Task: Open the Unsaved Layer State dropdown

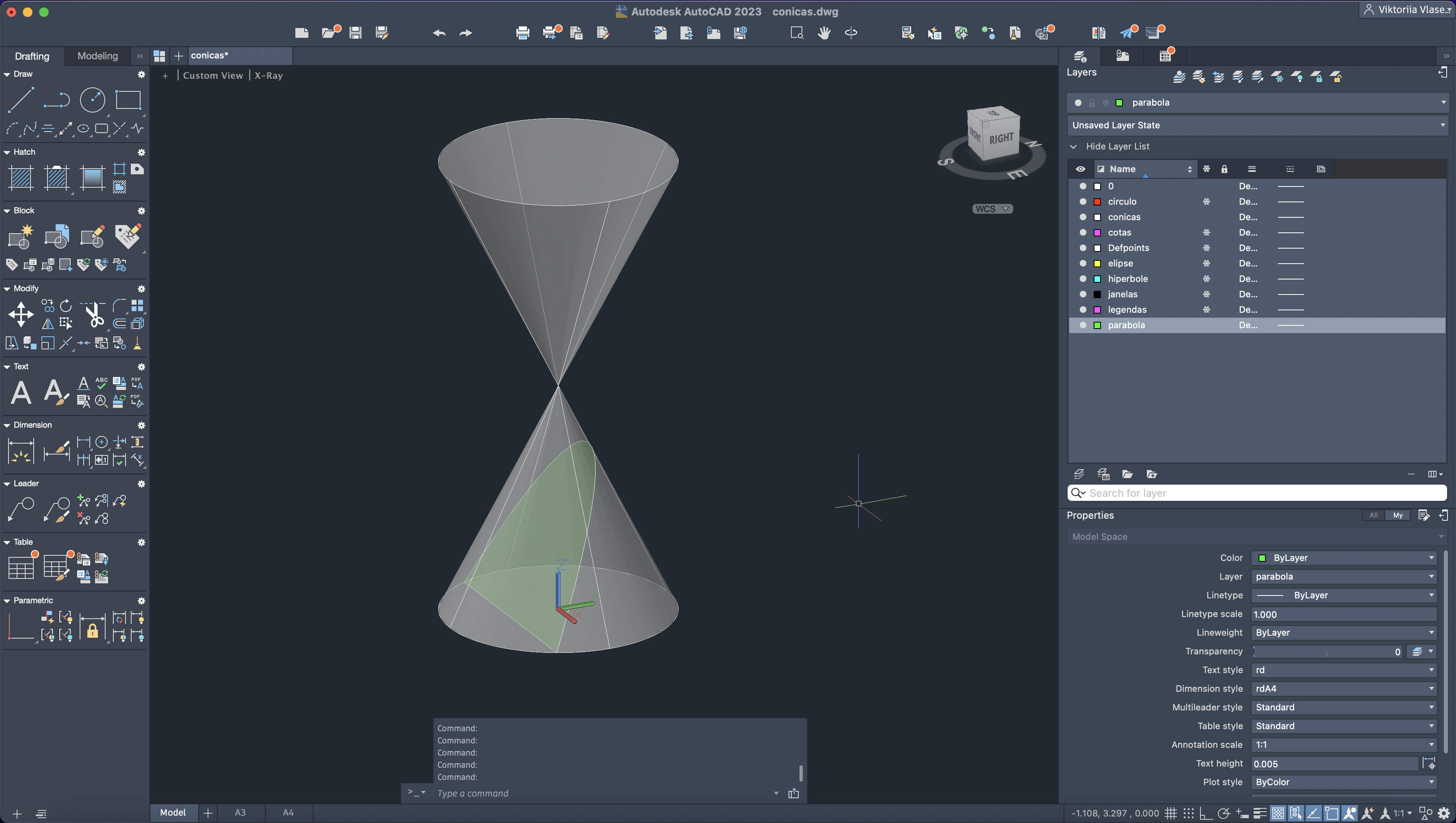Action: point(1256,125)
